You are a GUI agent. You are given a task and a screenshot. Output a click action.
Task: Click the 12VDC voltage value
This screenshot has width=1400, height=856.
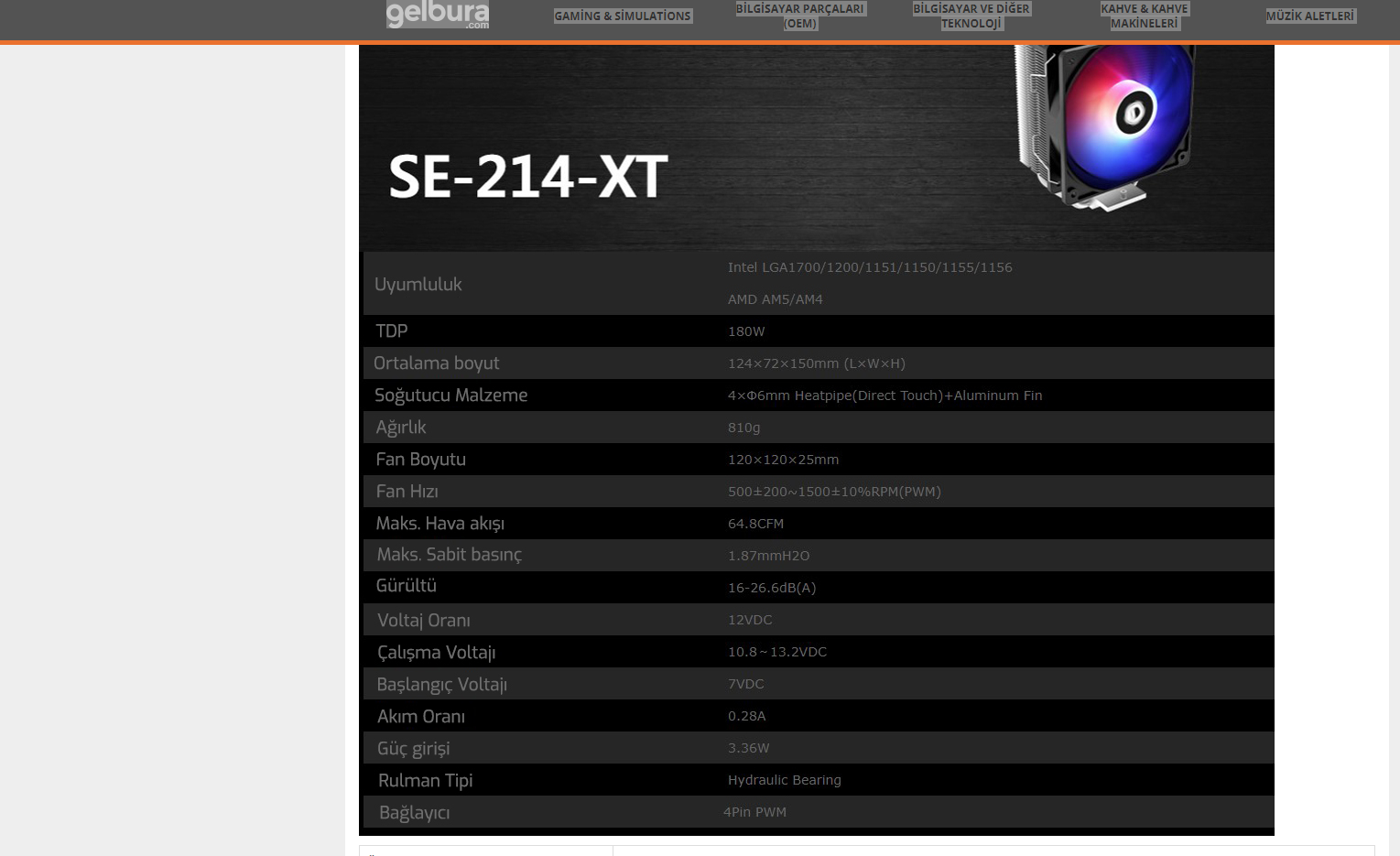pos(751,620)
